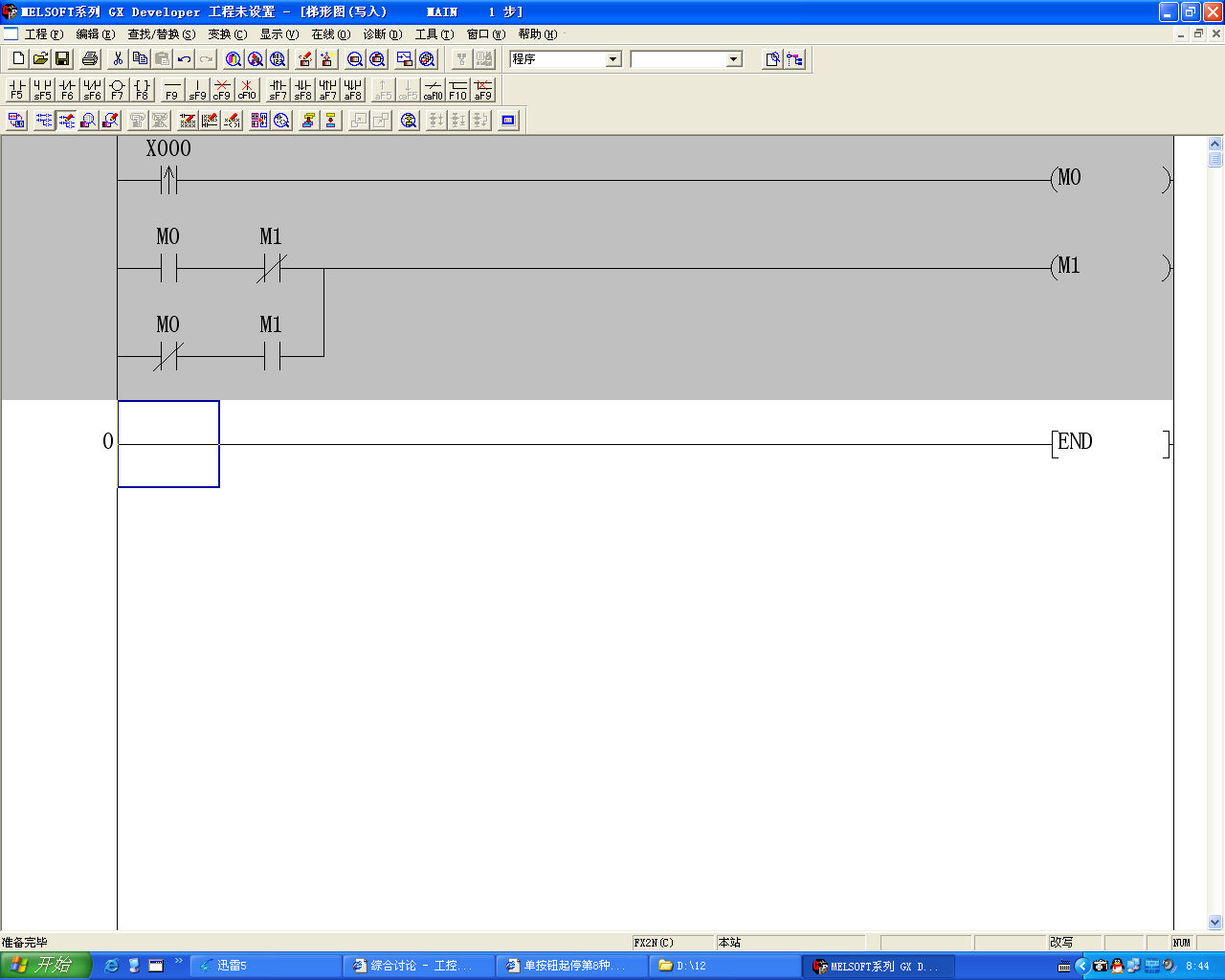Image resolution: width=1225 pixels, height=980 pixels.
Task: Open the 在线 menu
Action: (x=330, y=34)
